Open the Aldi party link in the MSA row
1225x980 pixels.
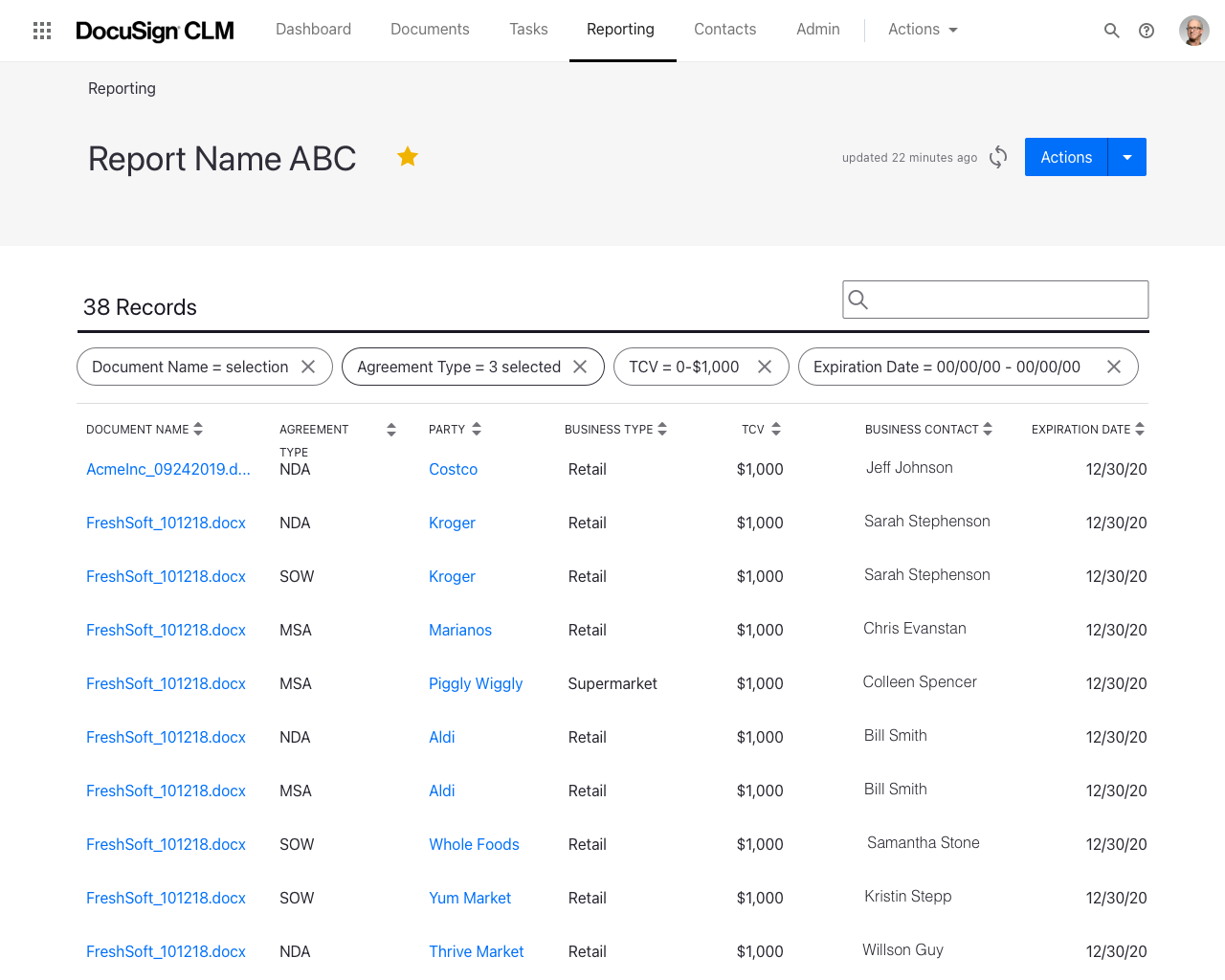[x=442, y=791]
